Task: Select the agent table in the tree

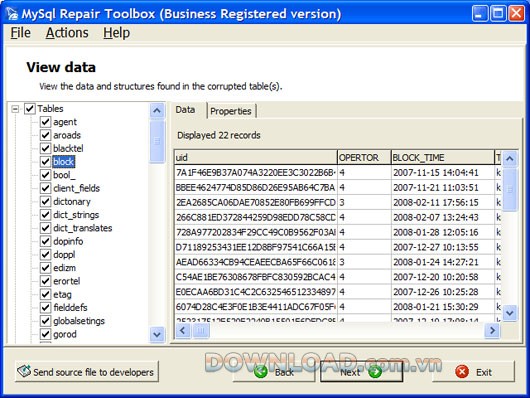Action: coord(65,122)
